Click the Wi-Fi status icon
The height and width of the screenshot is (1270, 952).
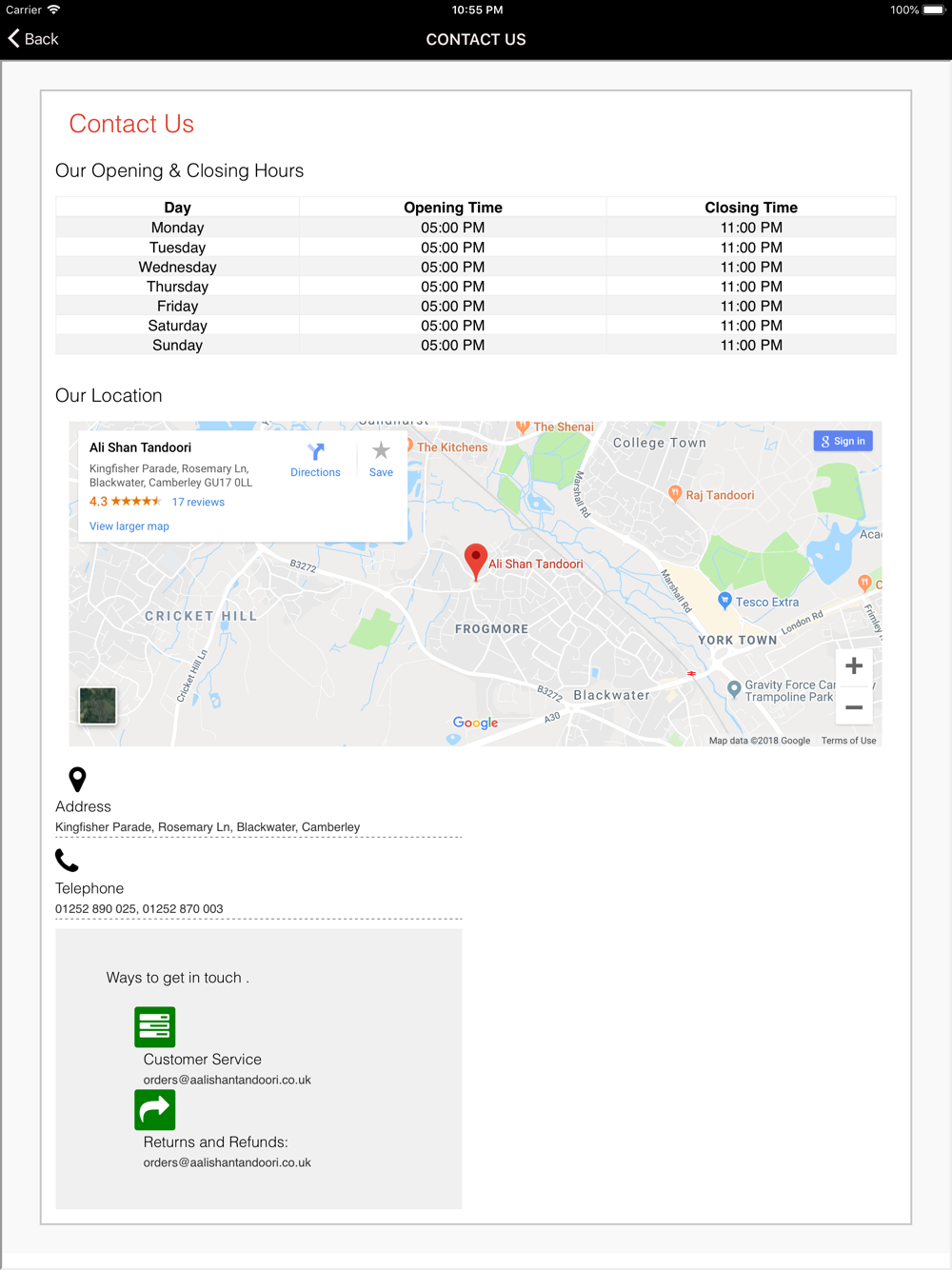tap(53, 10)
